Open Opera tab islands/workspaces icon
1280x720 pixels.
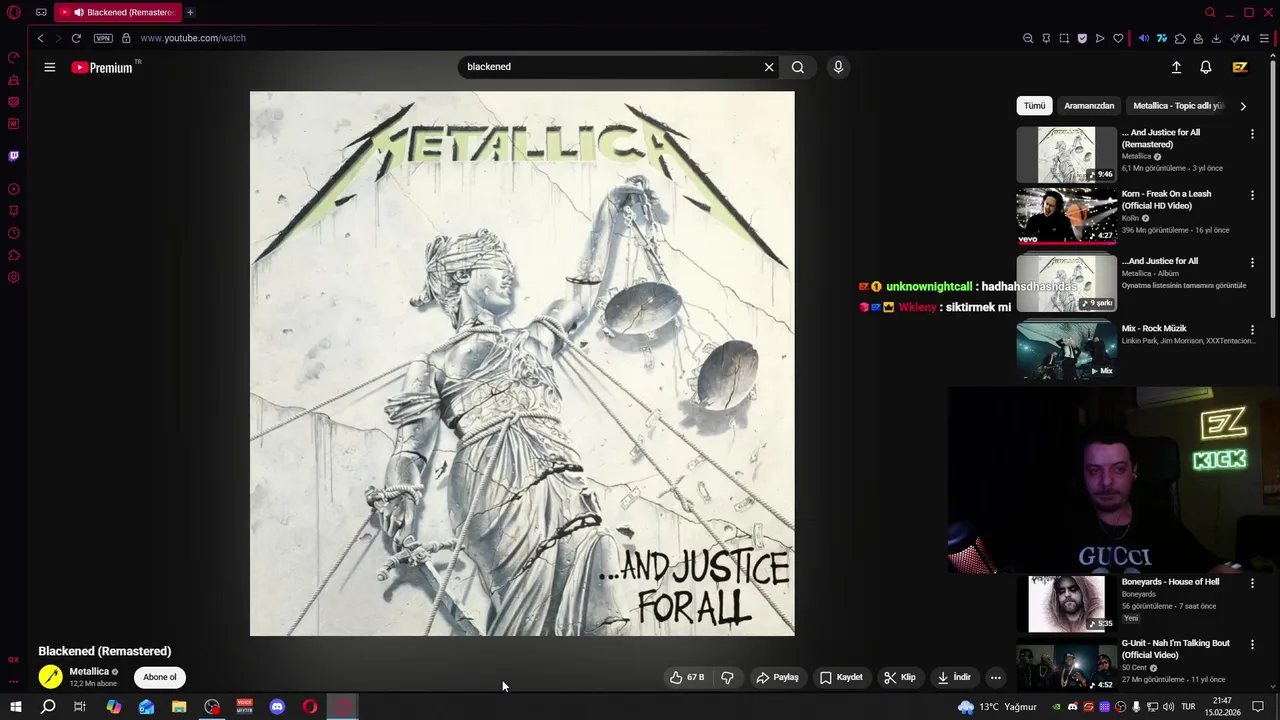coord(41,12)
